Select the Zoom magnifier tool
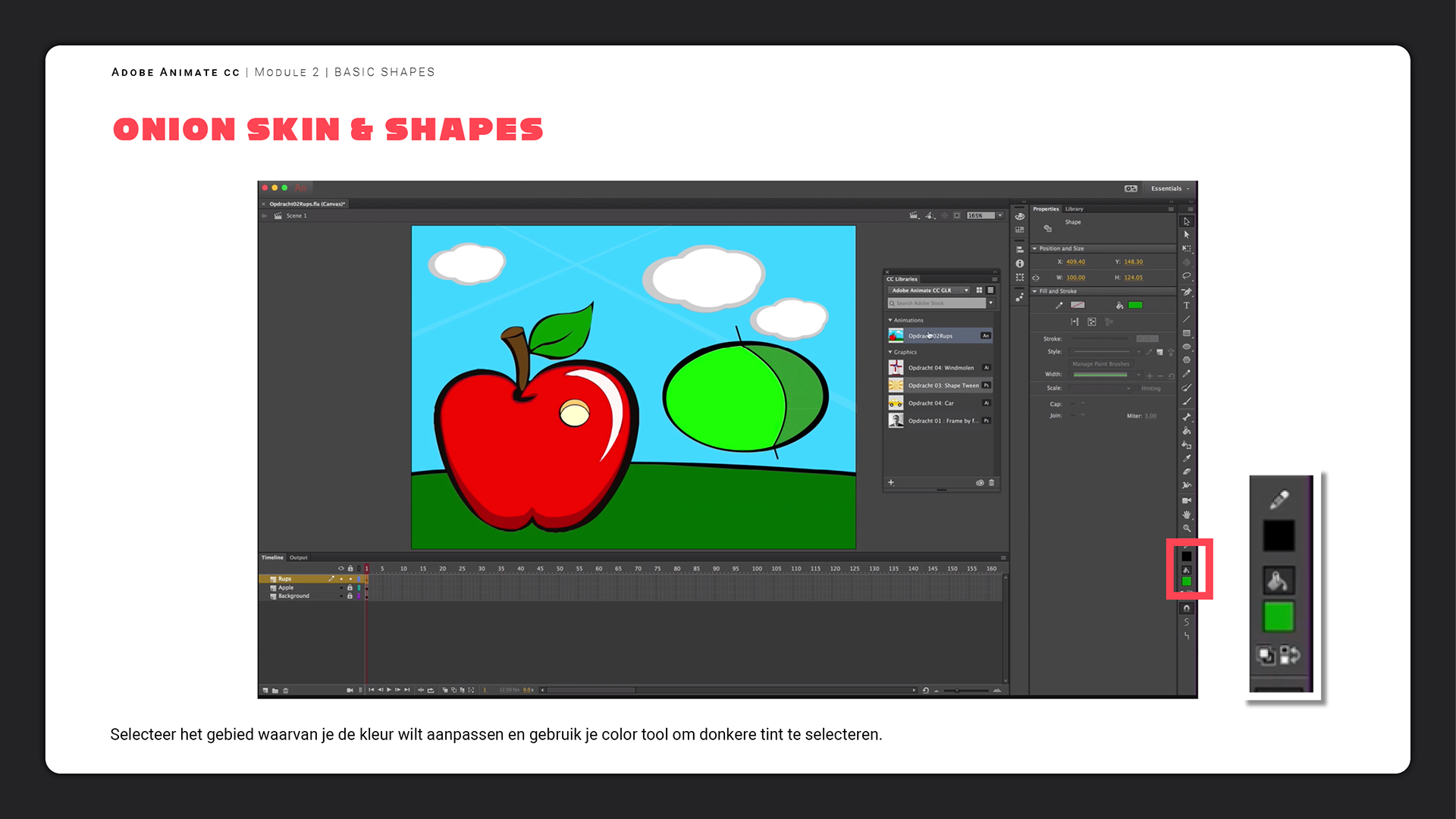 coord(1187,529)
